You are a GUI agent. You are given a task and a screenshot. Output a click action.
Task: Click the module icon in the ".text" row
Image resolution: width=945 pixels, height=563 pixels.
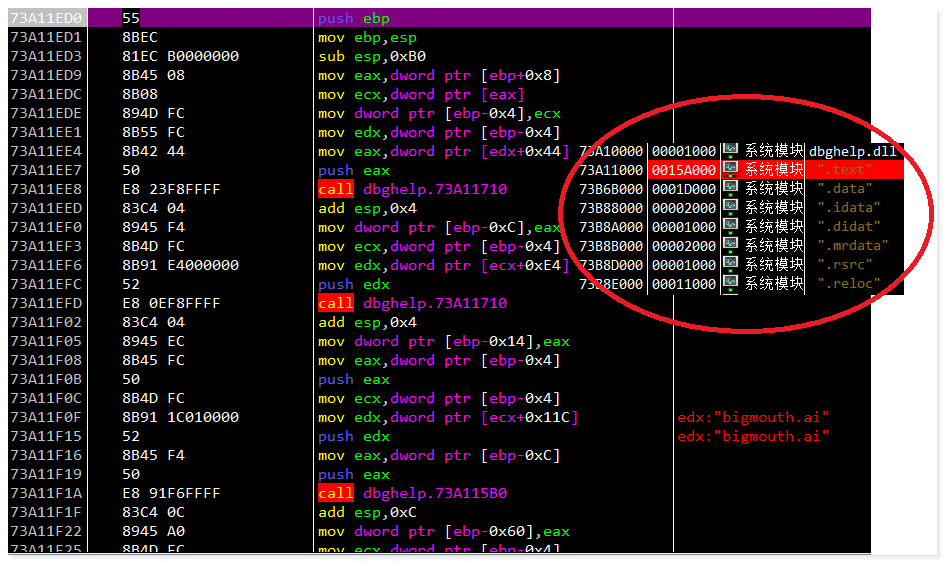pos(730,169)
